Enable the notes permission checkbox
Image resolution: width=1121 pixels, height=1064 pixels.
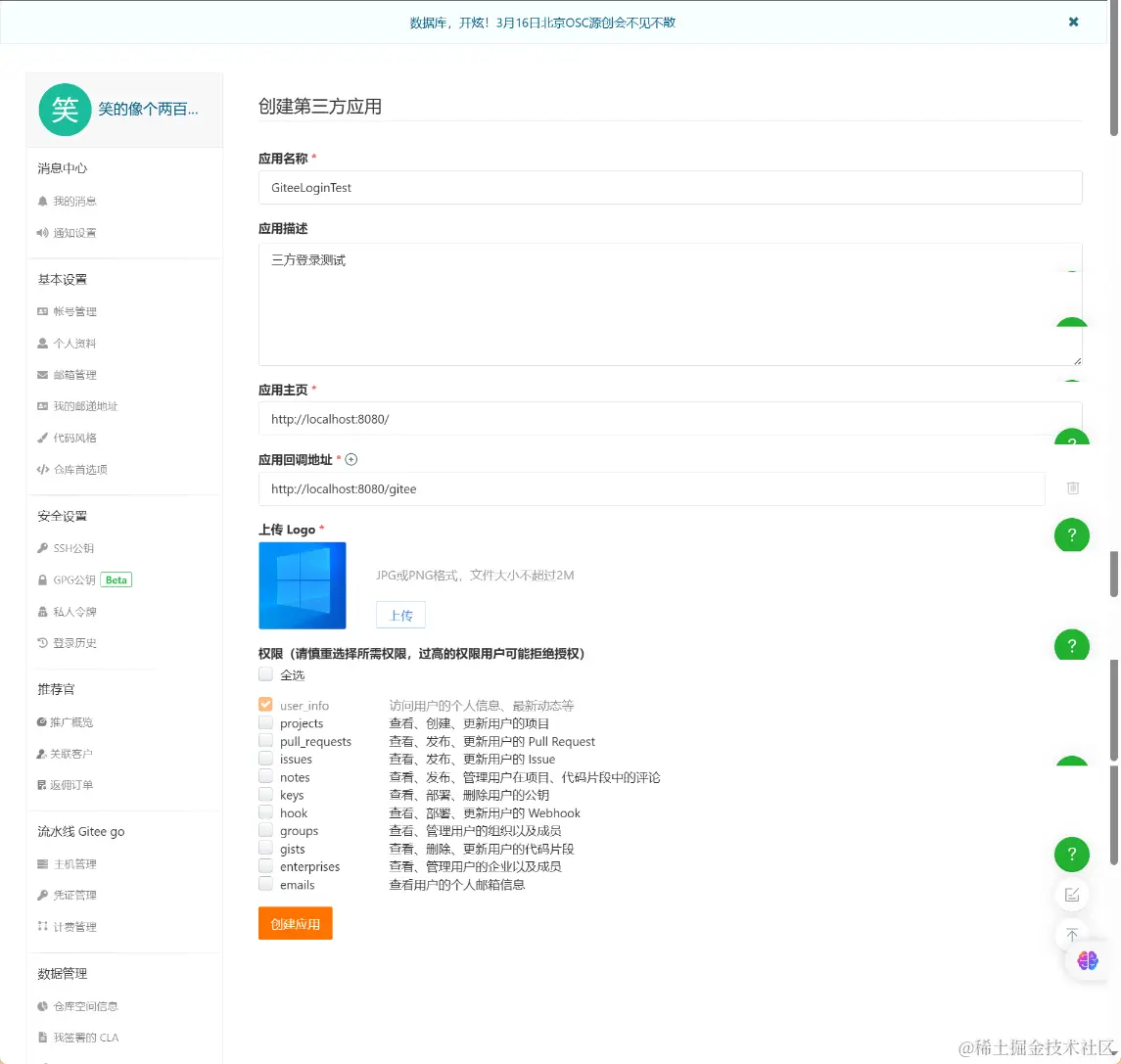pos(266,776)
